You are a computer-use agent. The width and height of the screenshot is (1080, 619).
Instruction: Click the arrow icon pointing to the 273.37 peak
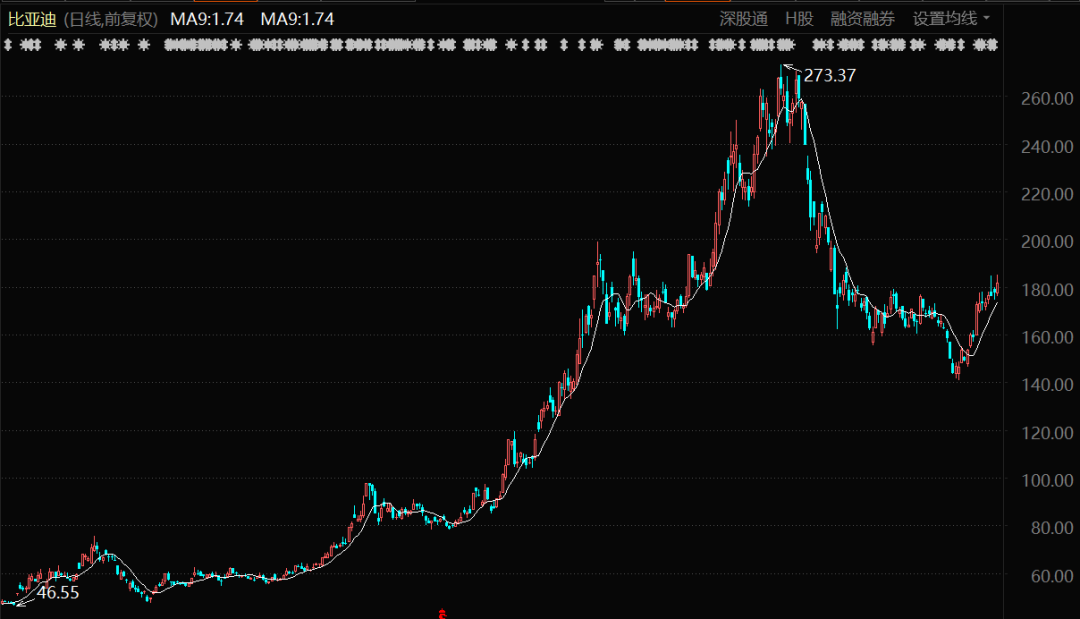(790, 69)
